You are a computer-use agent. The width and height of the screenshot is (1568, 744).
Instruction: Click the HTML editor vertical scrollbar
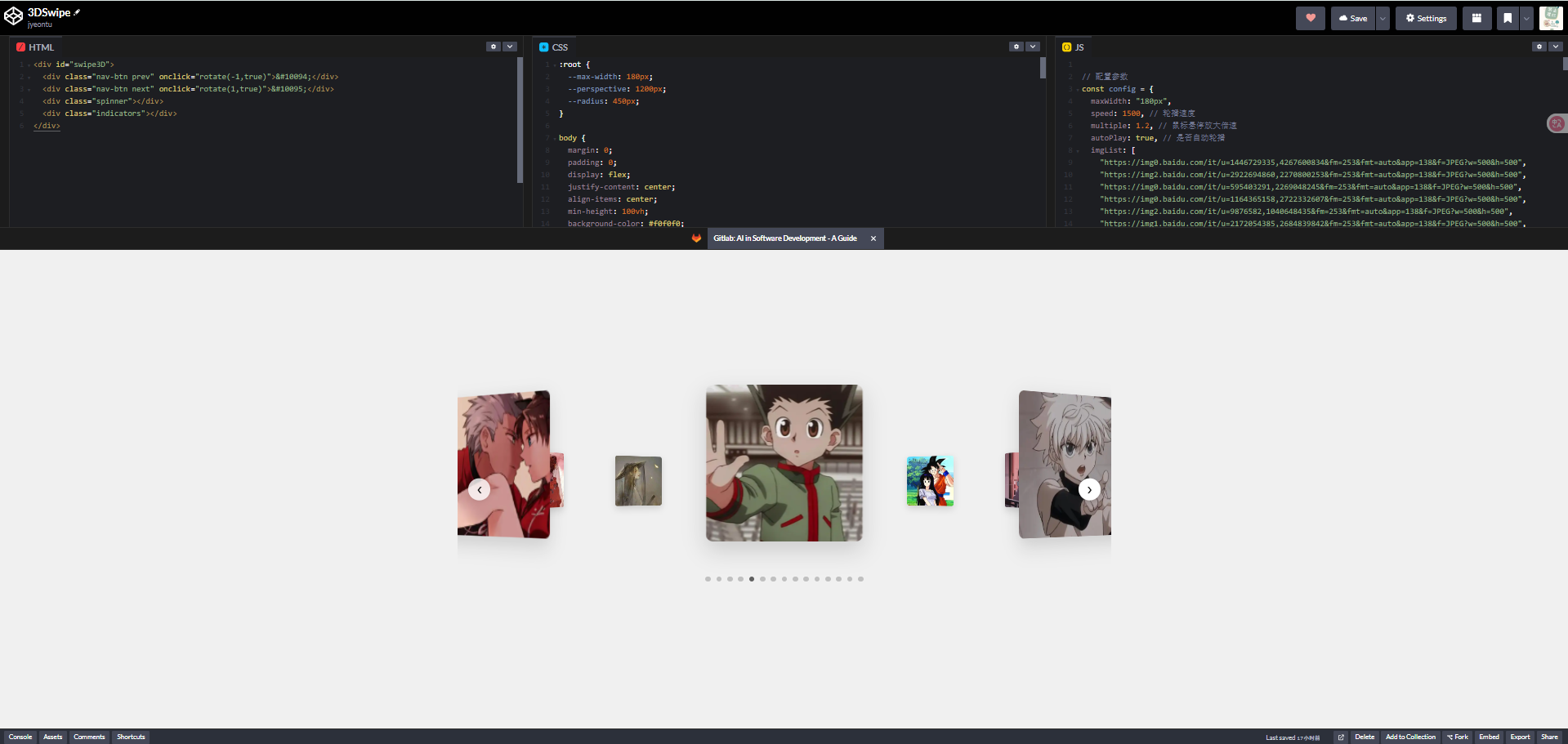(x=520, y=120)
